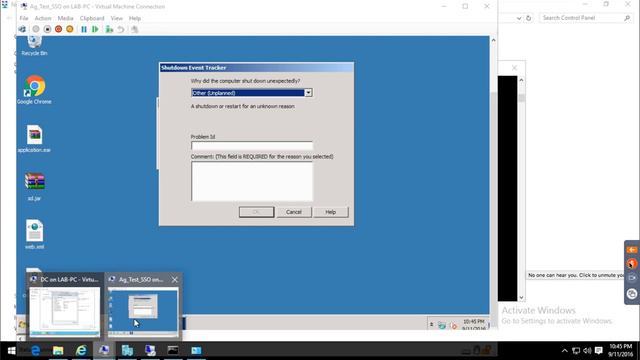Image resolution: width=640 pixels, height=360 pixels.
Task: Click into the Comment text area
Action: pos(252,181)
